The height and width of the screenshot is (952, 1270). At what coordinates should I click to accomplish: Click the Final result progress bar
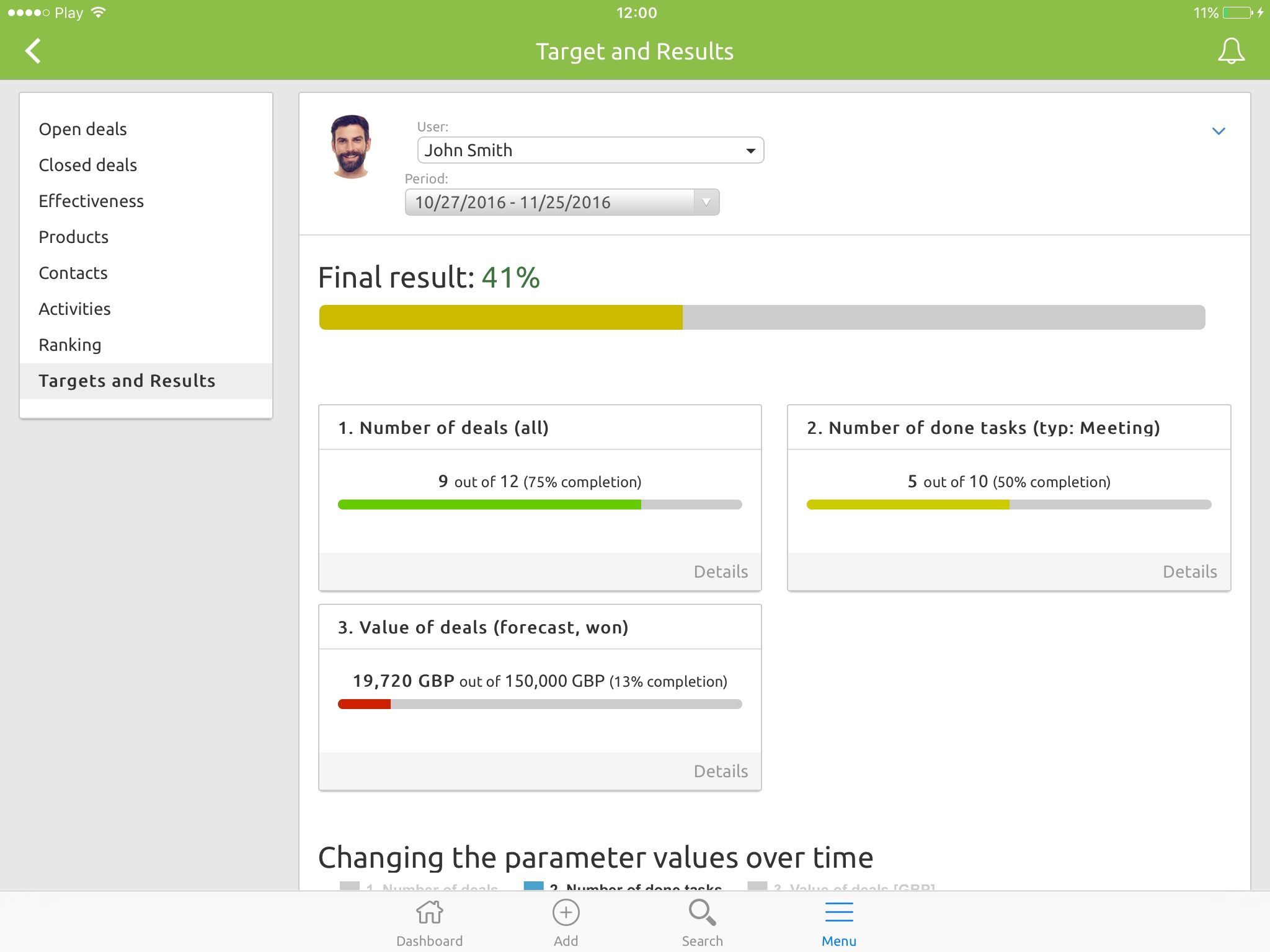click(762, 317)
